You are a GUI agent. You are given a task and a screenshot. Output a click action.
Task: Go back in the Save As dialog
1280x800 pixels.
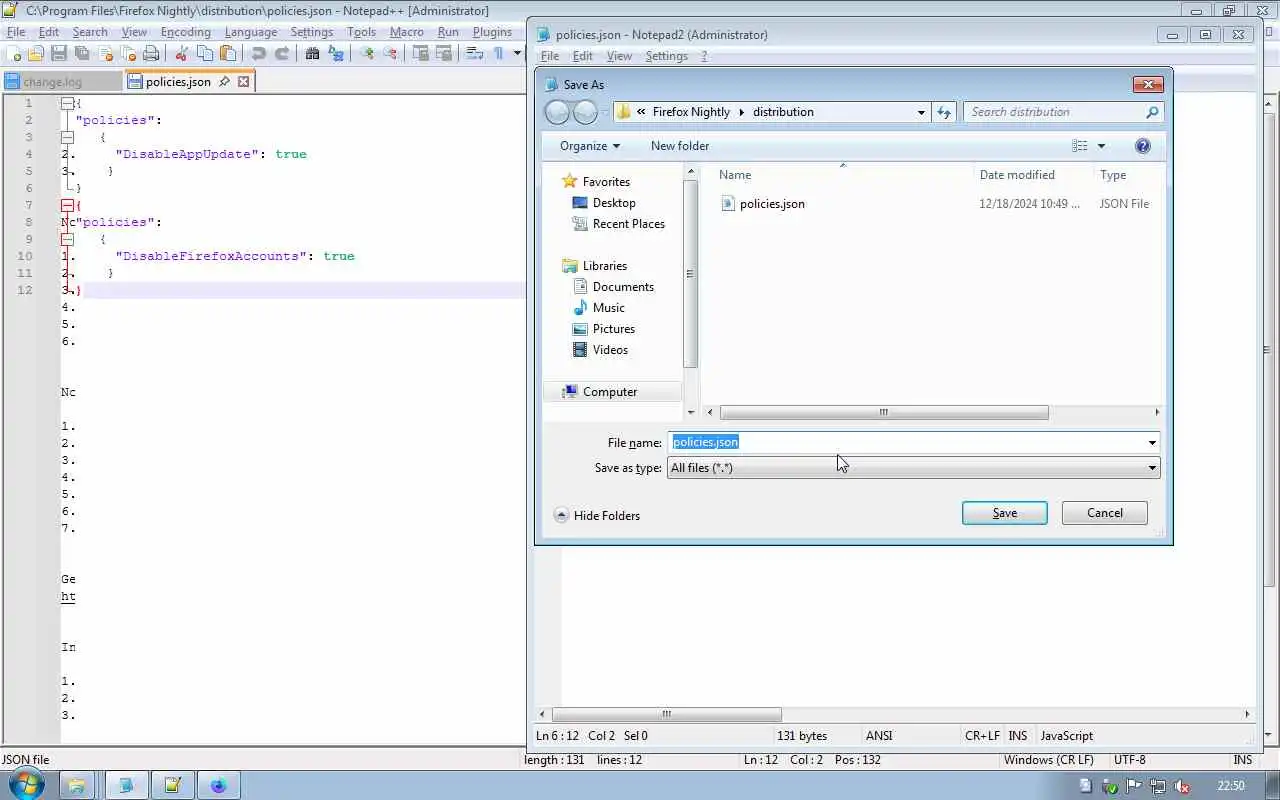[x=558, y=112]
